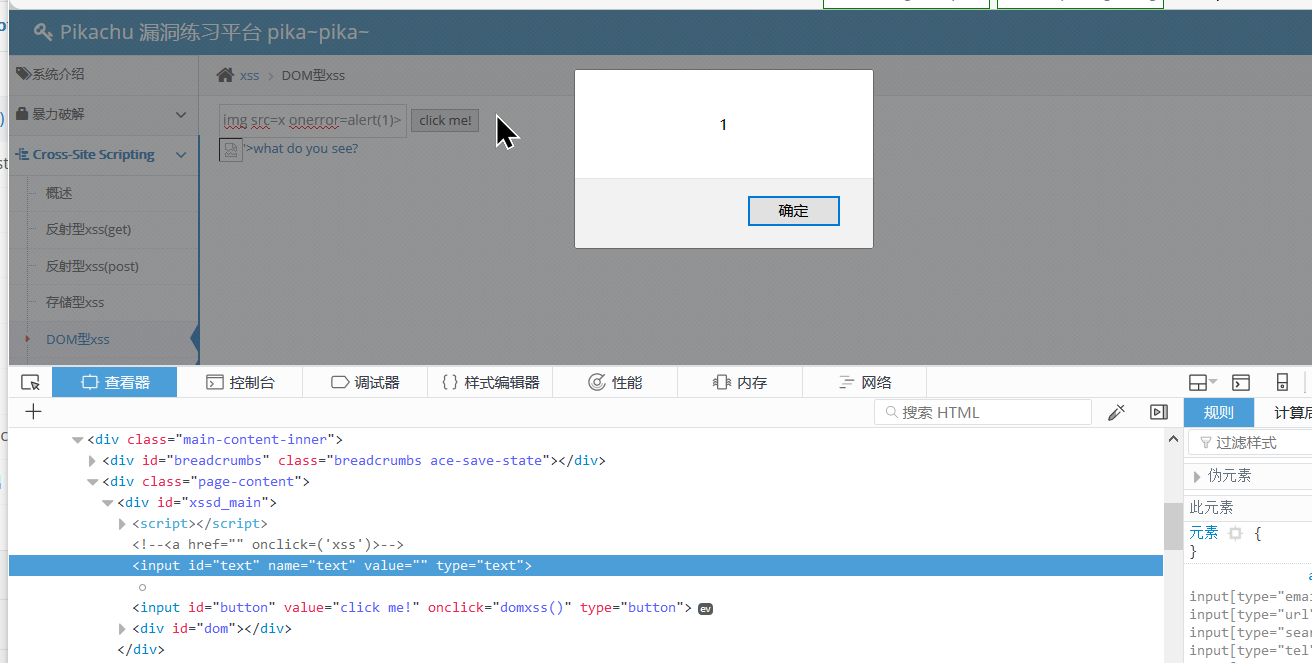Open 反射型xss(post) sidebar entry
This screenshot has width=1312, height=663.
[92, 266]
